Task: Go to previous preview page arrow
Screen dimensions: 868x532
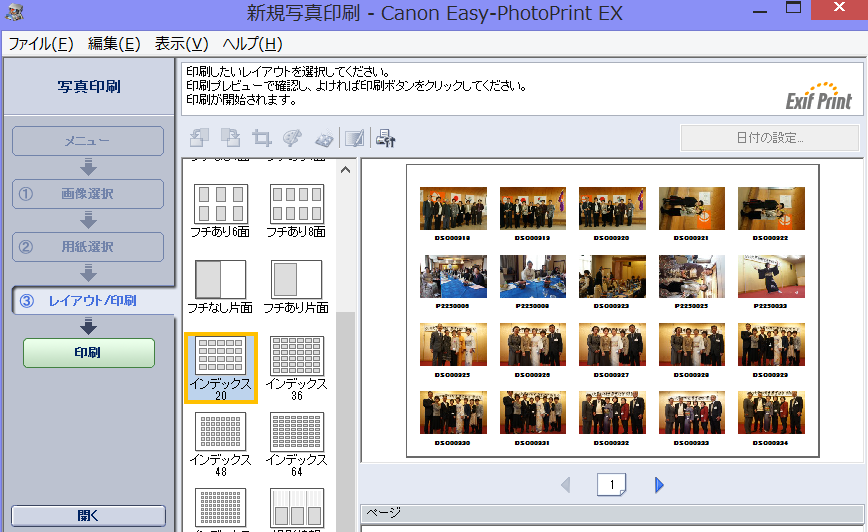Action: (x=566, y=485)
